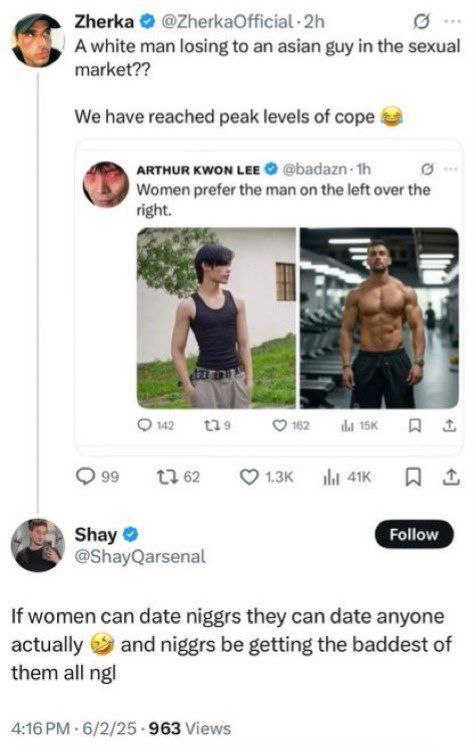The height and width of the screenshot is (747, 474).
Task: Open the @ZherkaOfficial handle link
Action: 227,21
